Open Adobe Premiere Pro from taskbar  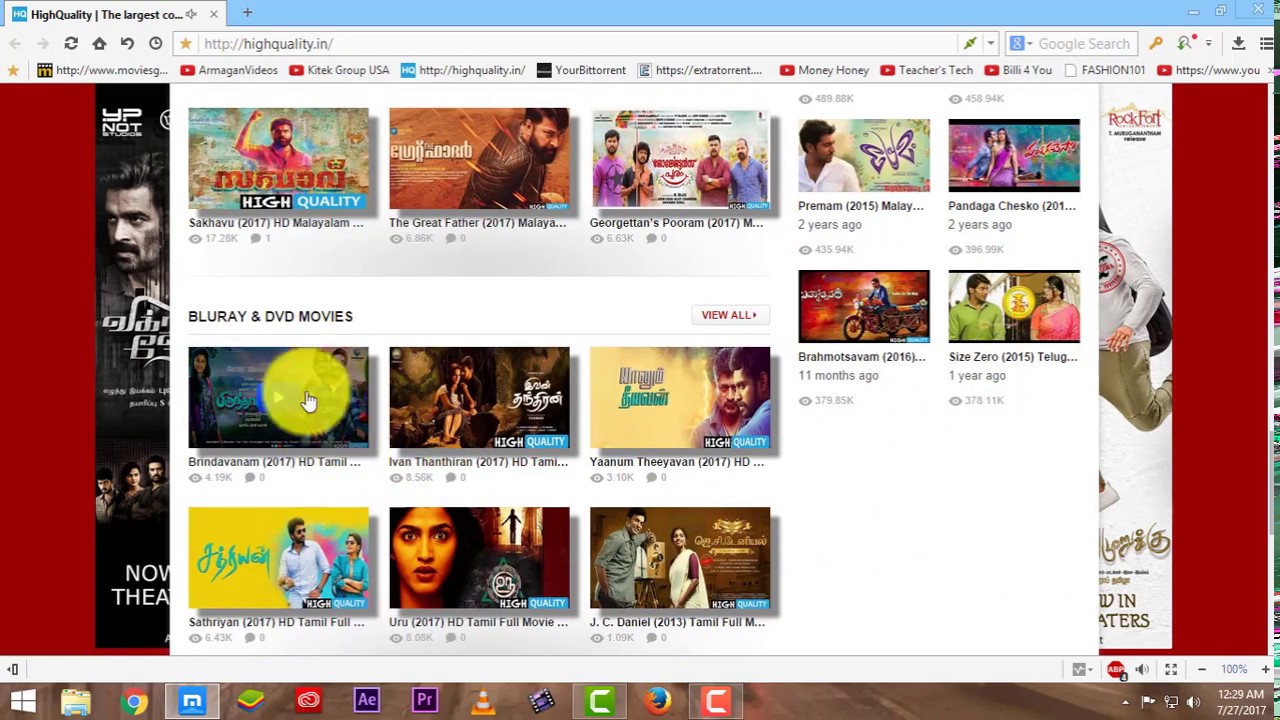[425, 701]
